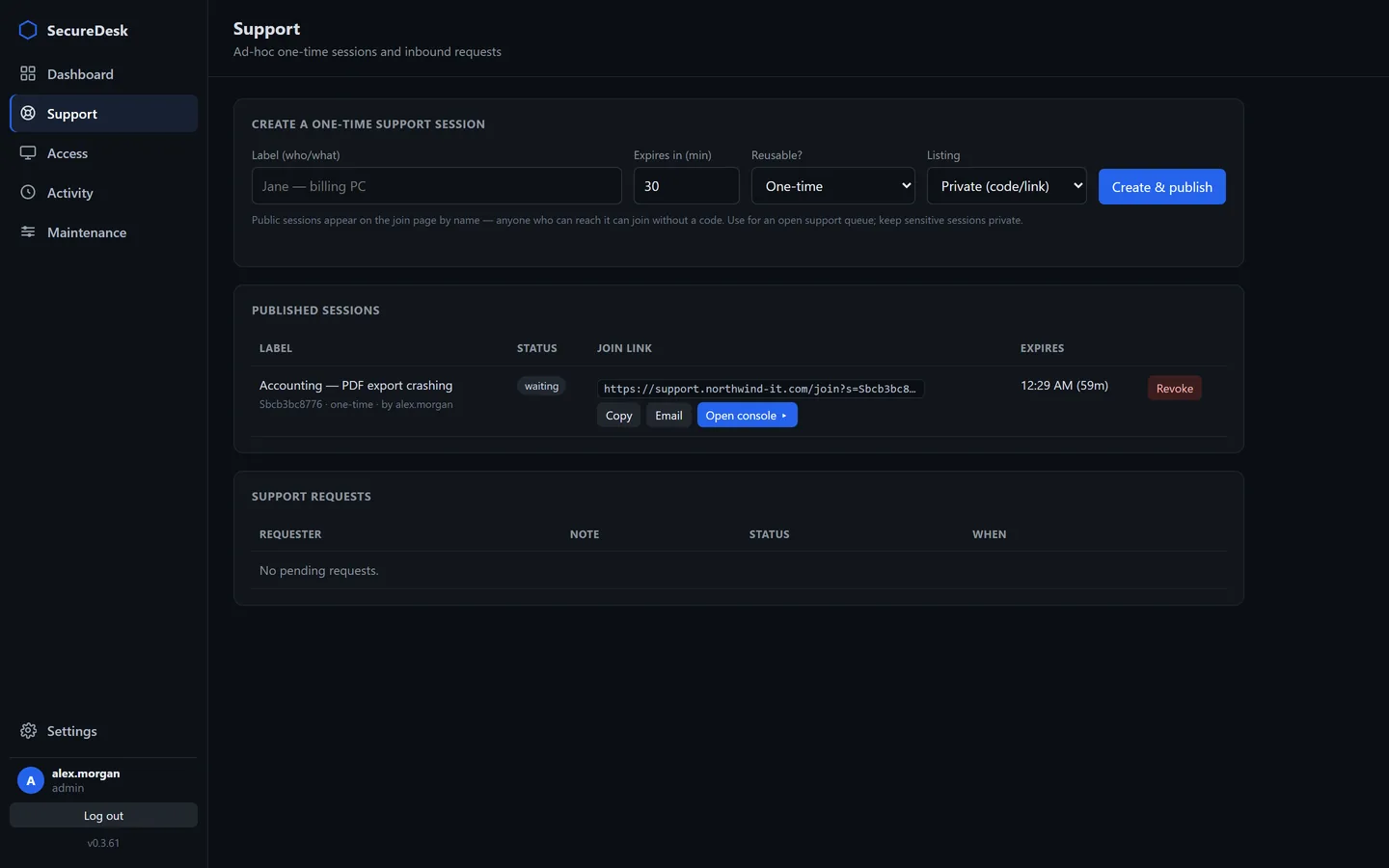Click version text v0.3.61

(103, 843)
